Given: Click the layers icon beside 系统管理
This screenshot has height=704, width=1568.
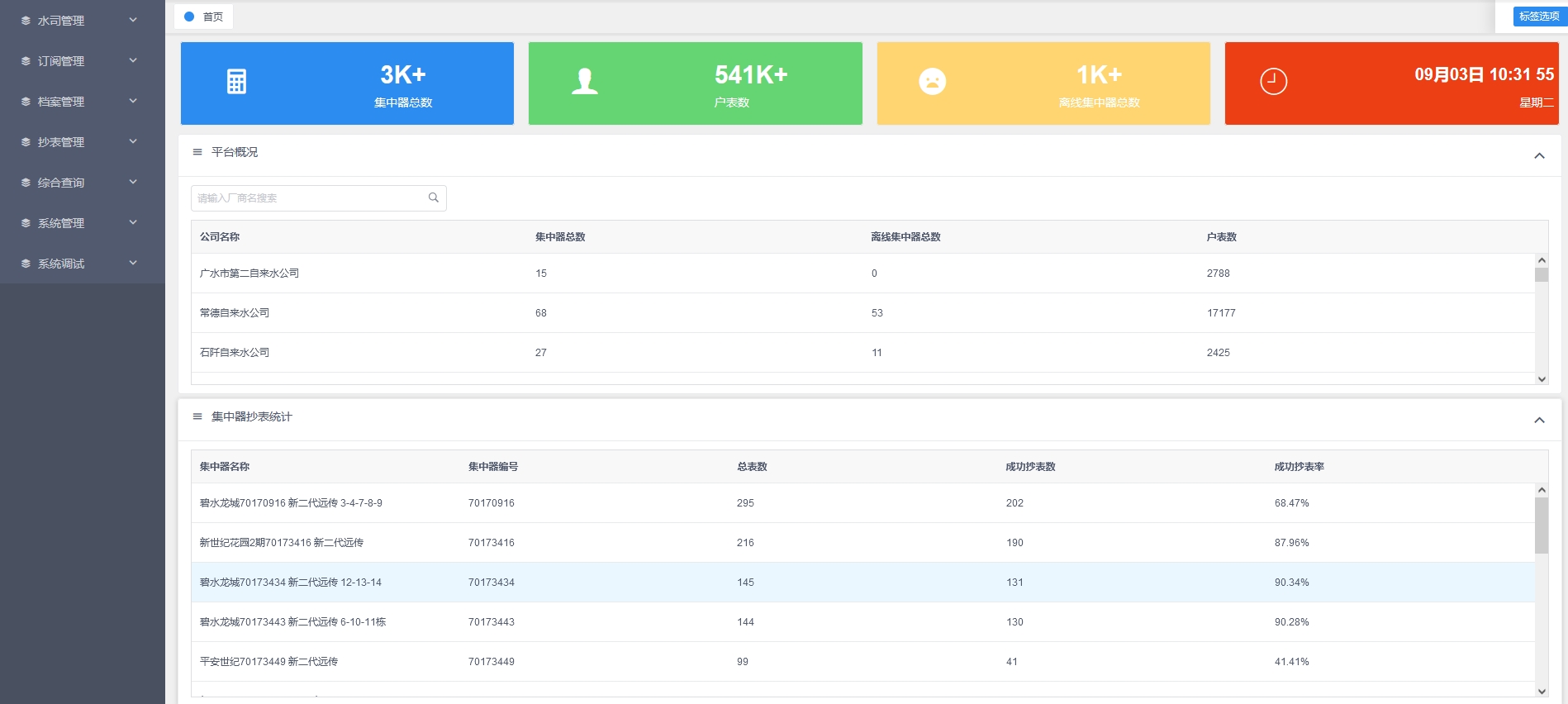Looking at the screenshot, I should [26, 223].
